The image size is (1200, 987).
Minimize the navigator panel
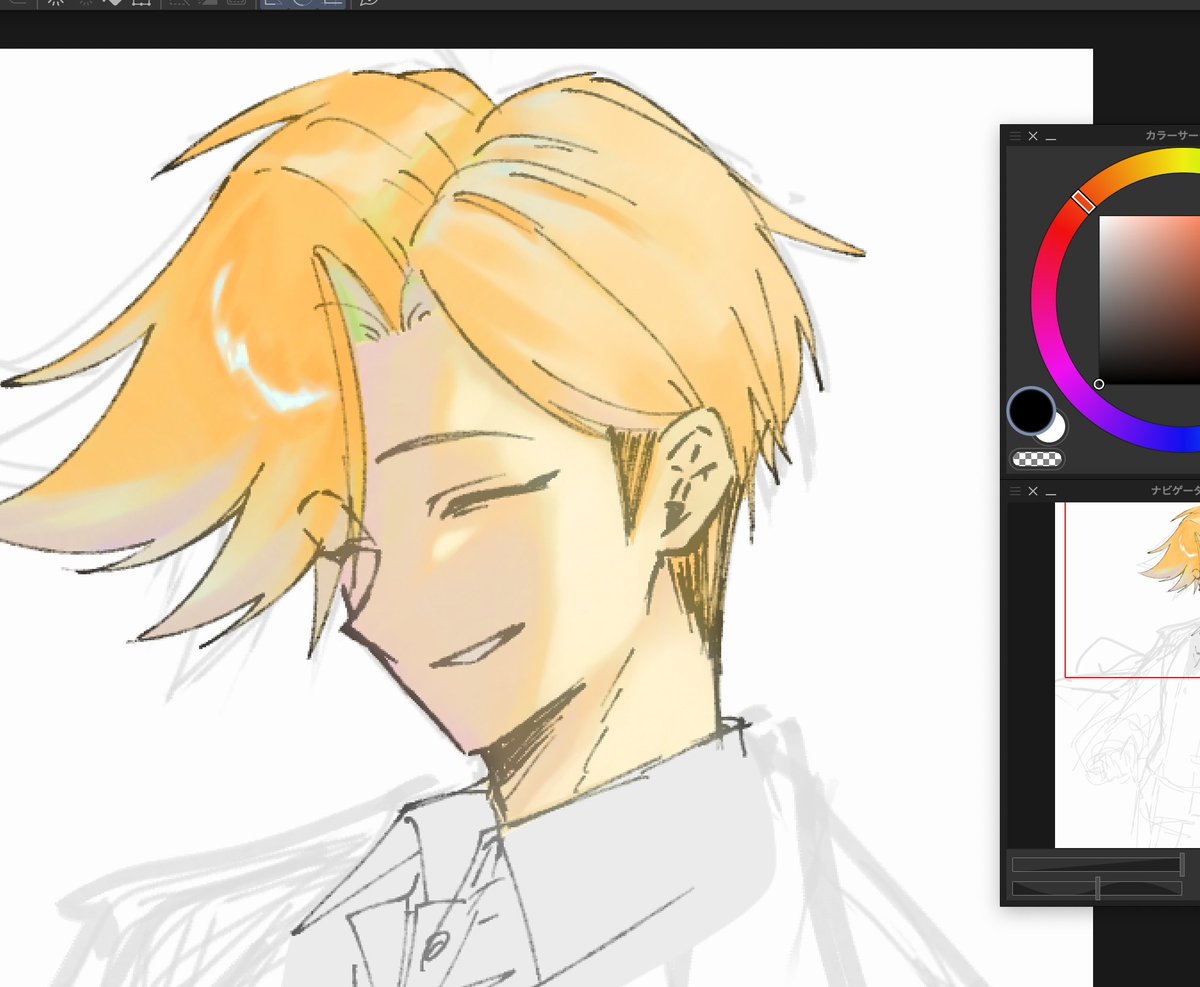tap(1051, 493)
